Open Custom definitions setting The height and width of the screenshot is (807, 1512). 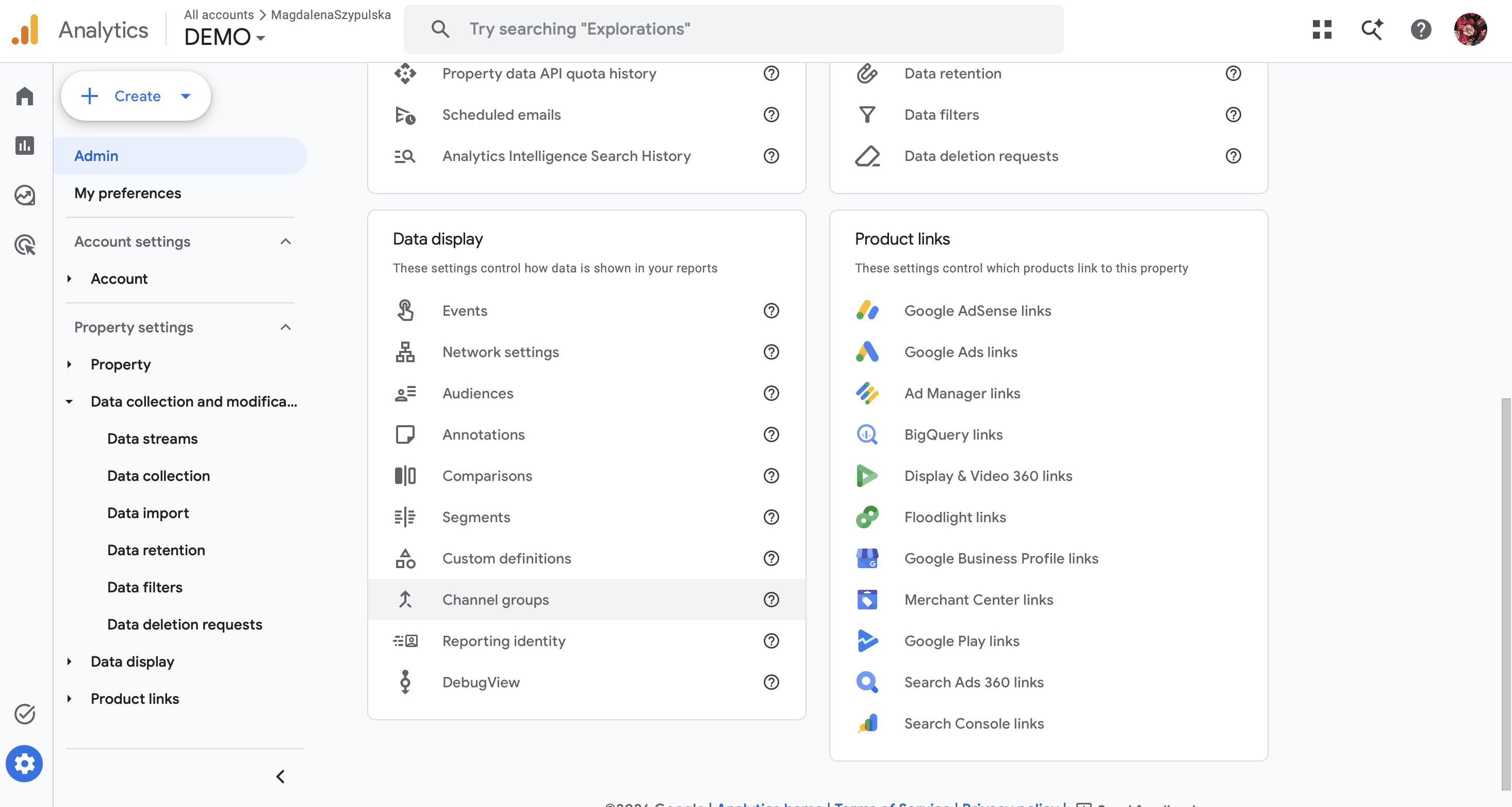[586, 558]
